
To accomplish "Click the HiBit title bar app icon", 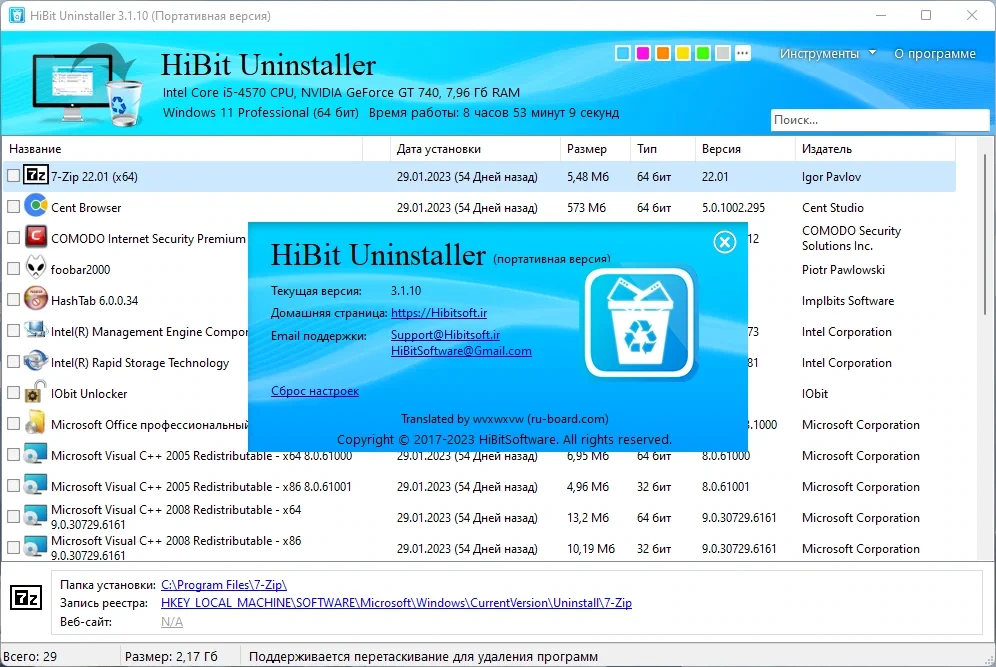I will point(17,15).
